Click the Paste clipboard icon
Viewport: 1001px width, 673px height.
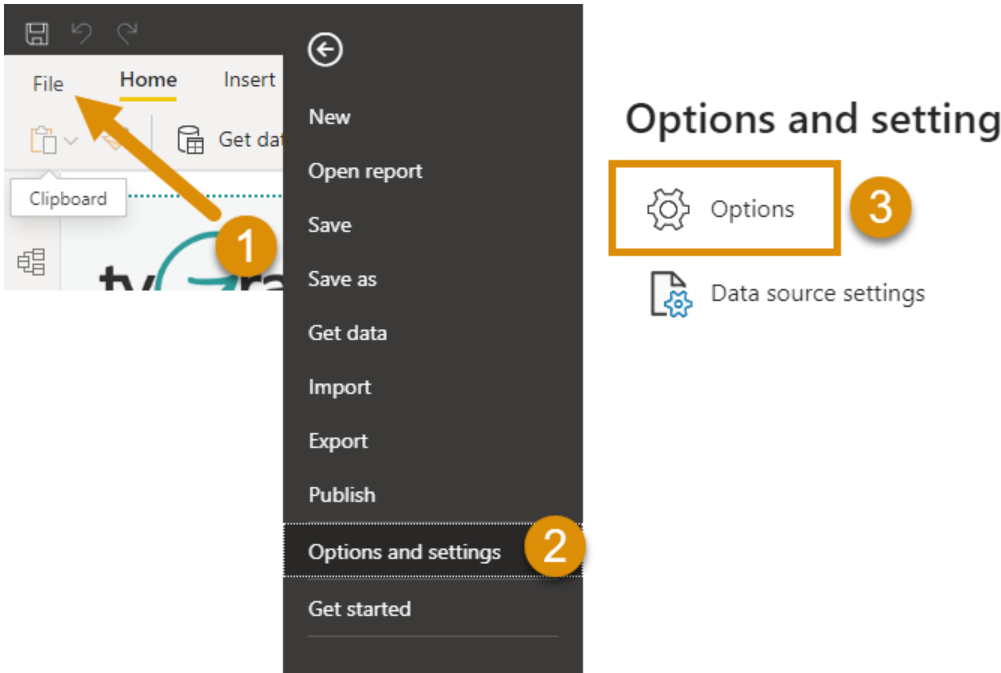pos(43,140)
